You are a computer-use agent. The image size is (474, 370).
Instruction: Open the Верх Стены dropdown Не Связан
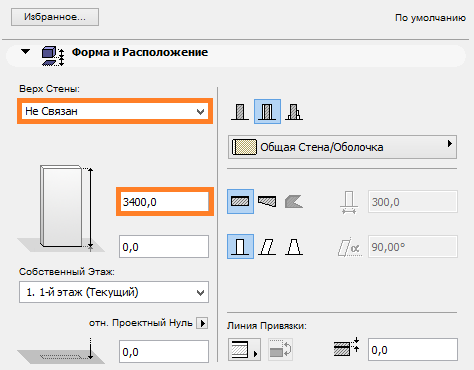coord(115,111)
